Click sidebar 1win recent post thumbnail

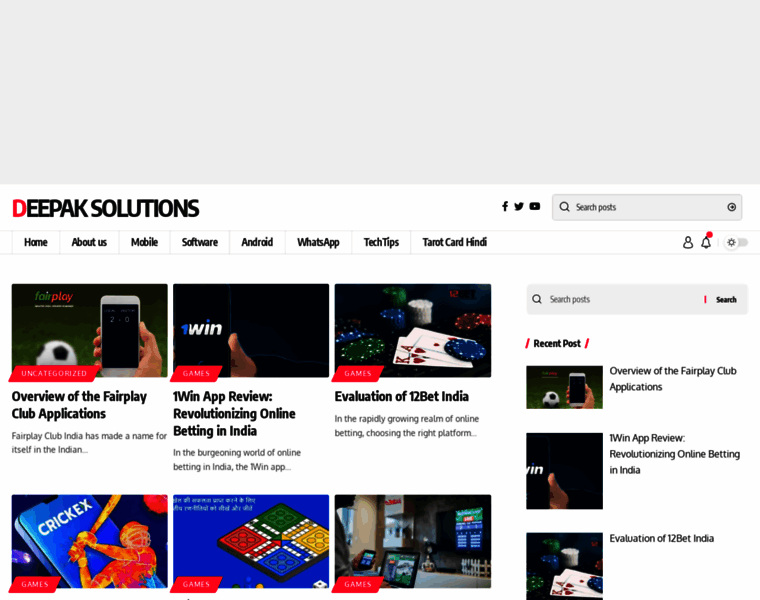[x=565, y=471]
